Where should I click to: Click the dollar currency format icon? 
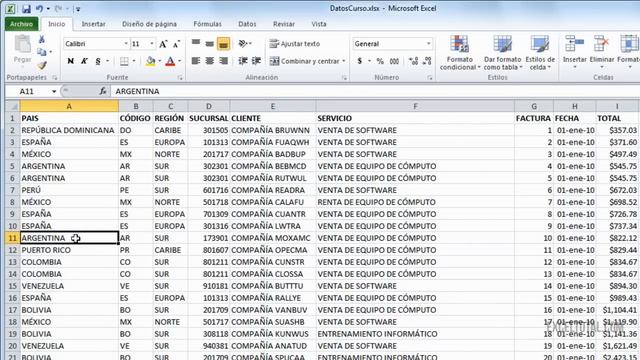coord(360,61)
